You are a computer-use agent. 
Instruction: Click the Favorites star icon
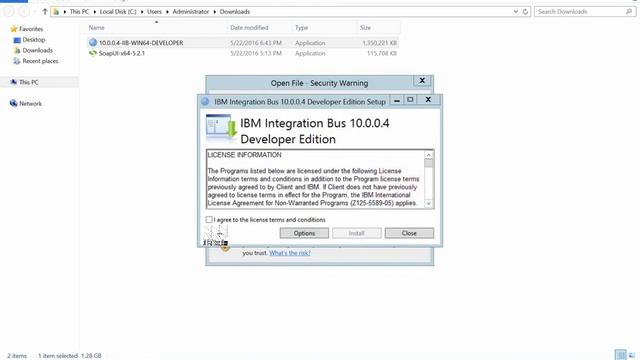(x=14, y=29)
